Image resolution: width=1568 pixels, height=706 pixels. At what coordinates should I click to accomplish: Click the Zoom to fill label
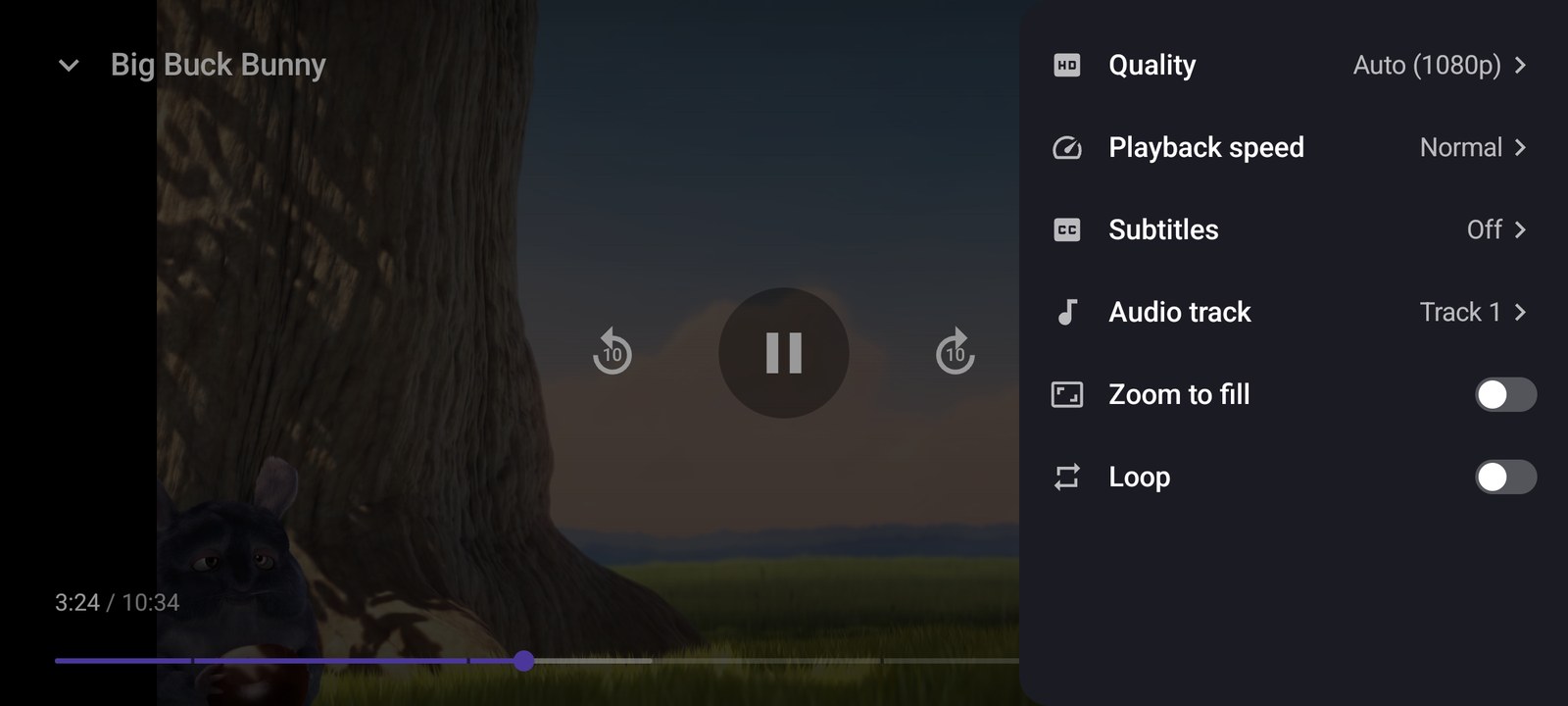click(1179, 394)
